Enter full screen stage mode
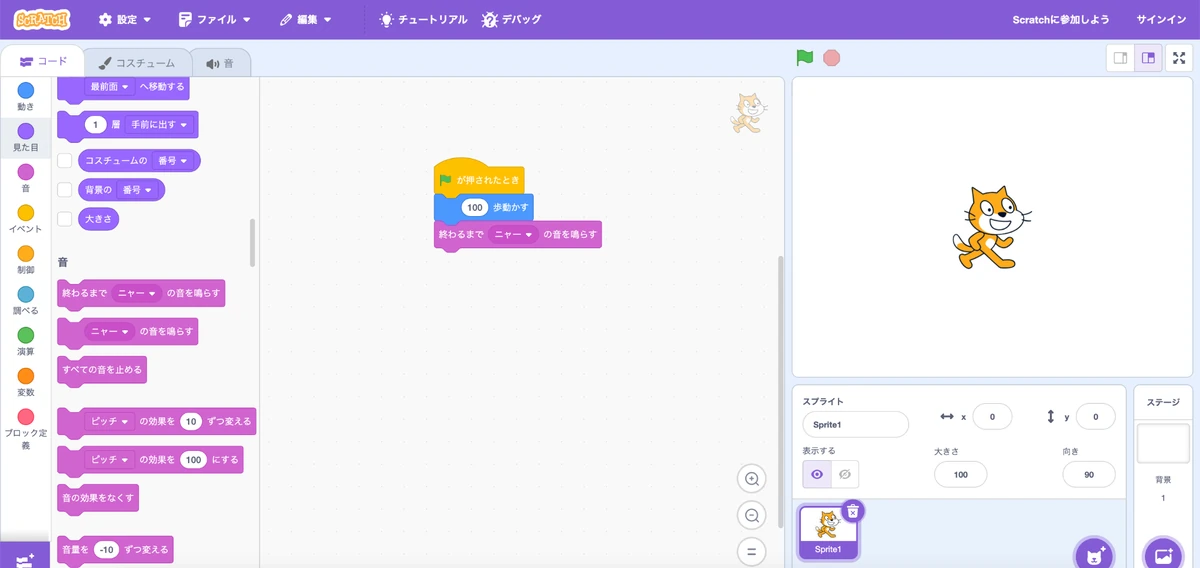Screen dimensions: 1200x568 click(1181, 58)
